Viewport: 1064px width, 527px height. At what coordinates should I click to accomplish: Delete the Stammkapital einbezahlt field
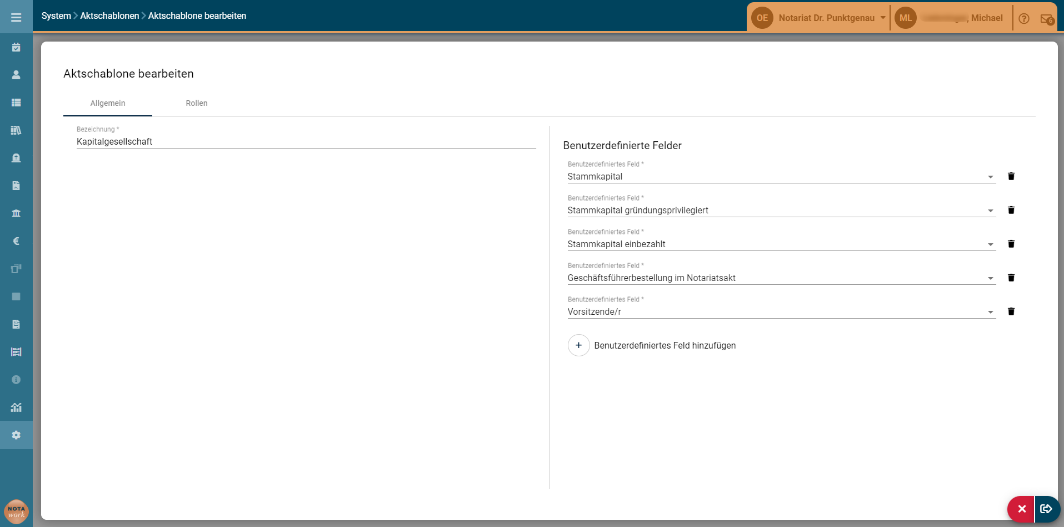point(1010,244)
